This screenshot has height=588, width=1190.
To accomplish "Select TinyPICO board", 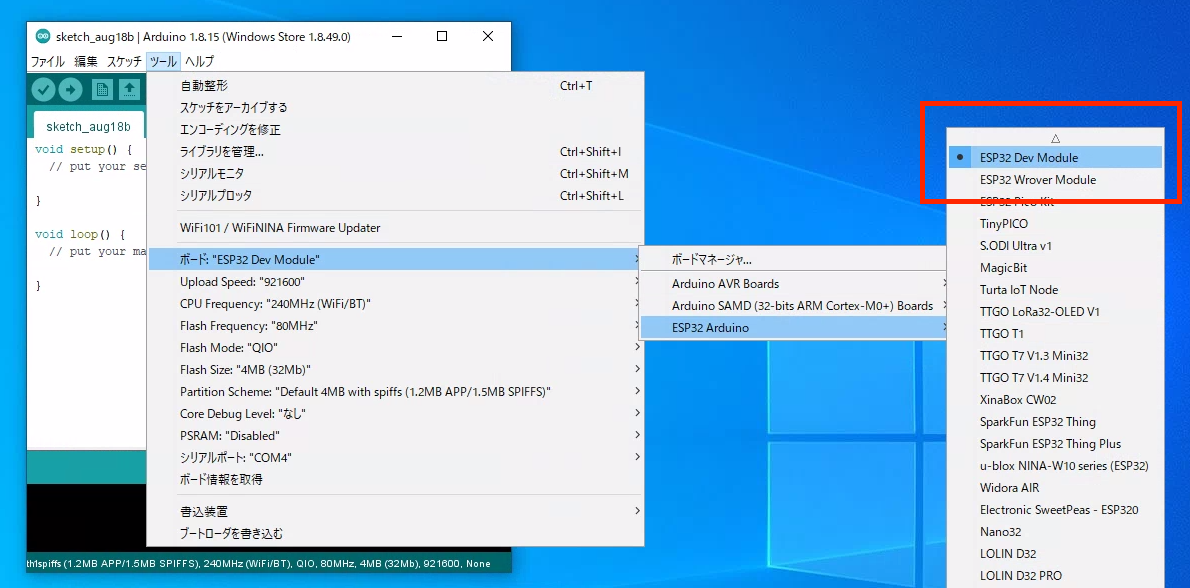I will (1055, 224).
